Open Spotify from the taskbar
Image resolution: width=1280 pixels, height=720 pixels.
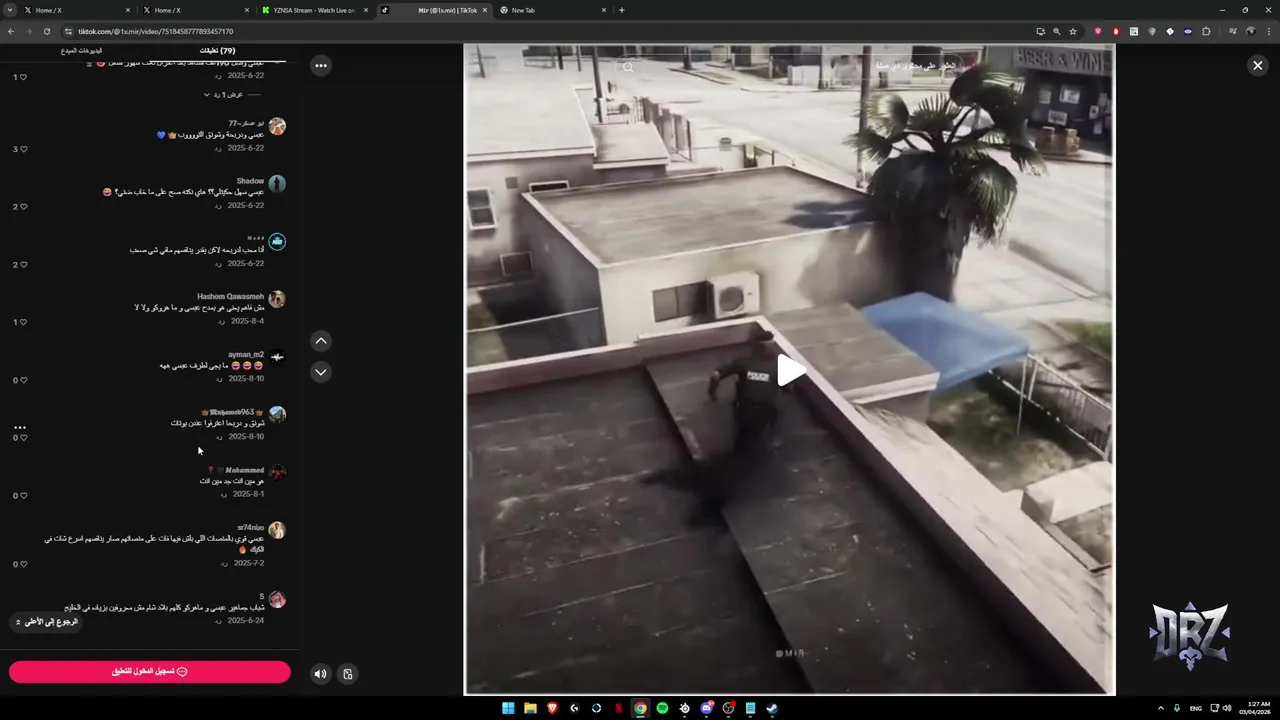(662, 708)
